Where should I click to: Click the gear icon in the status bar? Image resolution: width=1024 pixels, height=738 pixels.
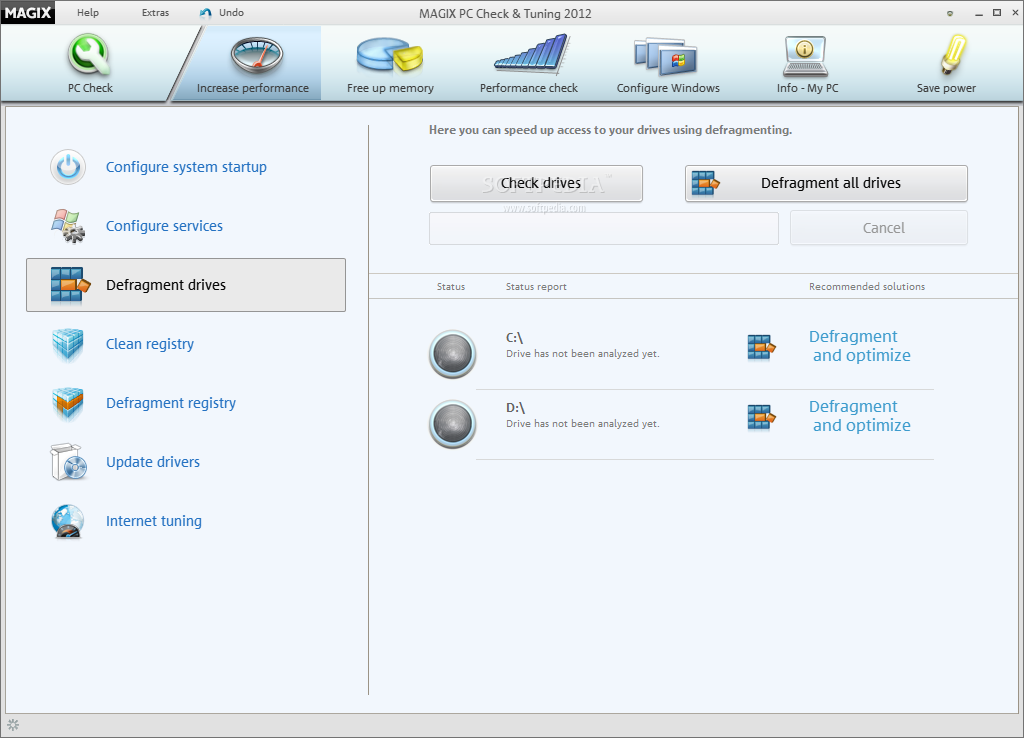13,725
